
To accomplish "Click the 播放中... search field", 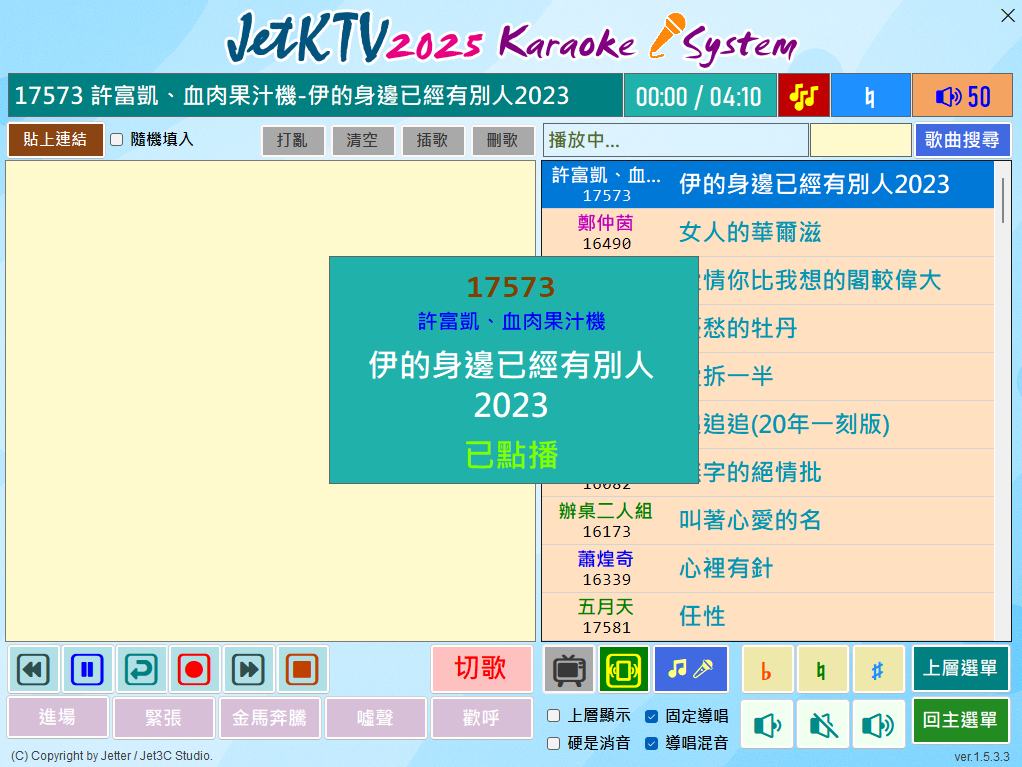I will click(x=675, y=140).
